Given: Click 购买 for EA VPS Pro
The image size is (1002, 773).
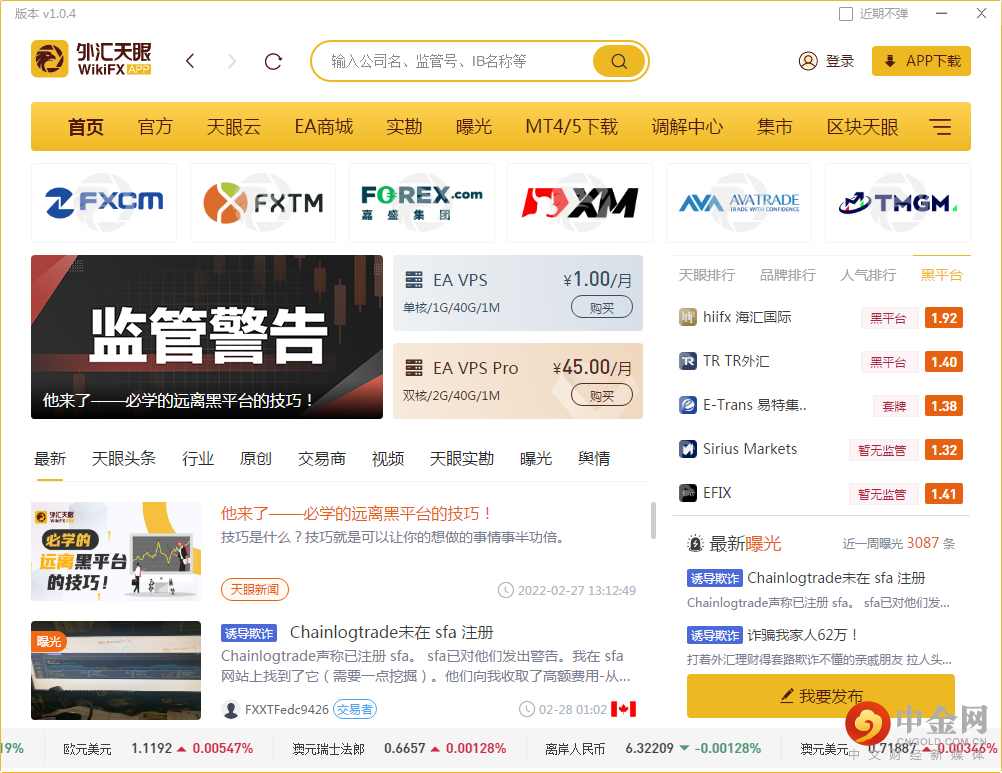Looking at the screenshot, I should [x=602, y=395].
